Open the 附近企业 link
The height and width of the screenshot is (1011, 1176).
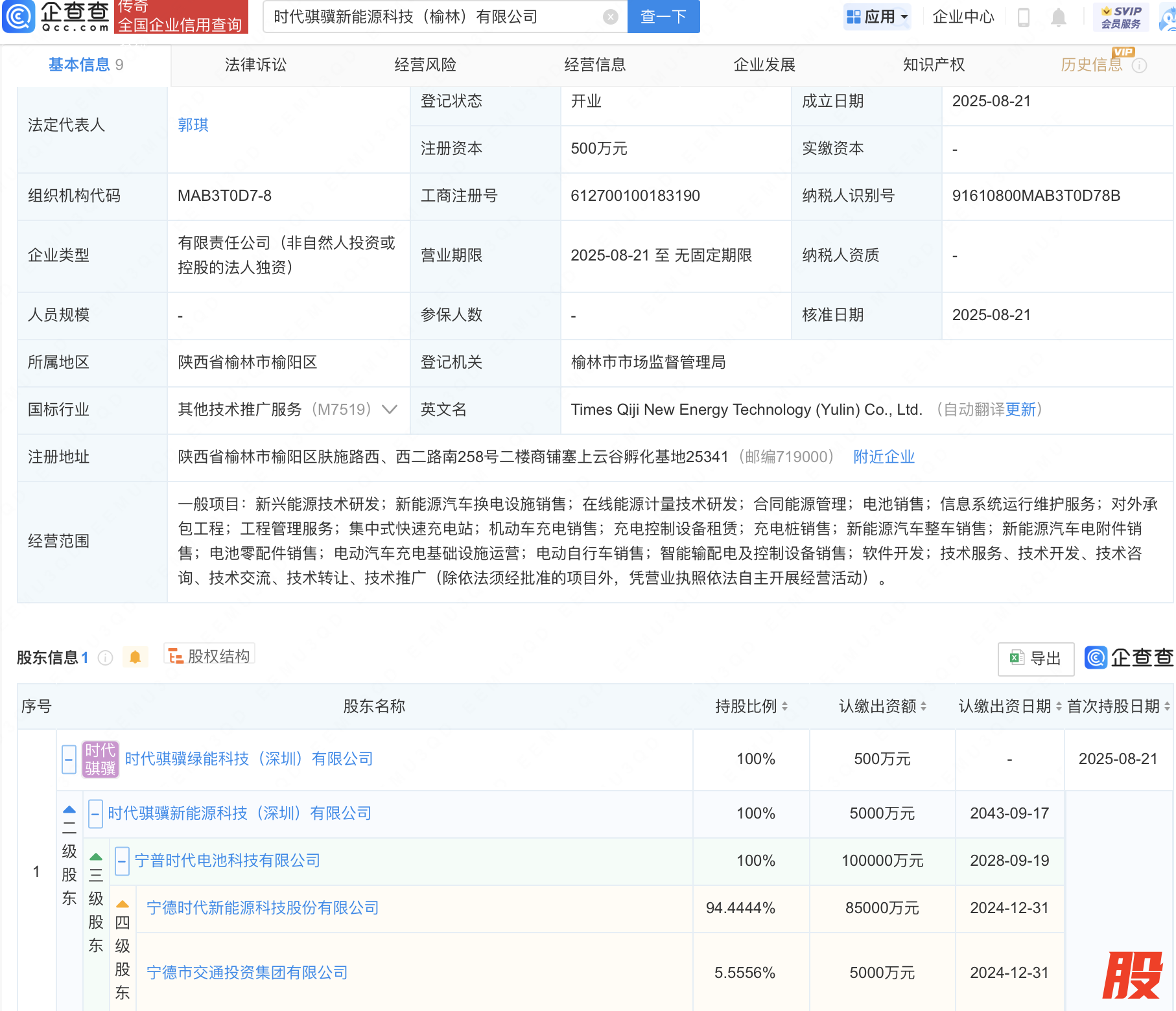(884, 457)
